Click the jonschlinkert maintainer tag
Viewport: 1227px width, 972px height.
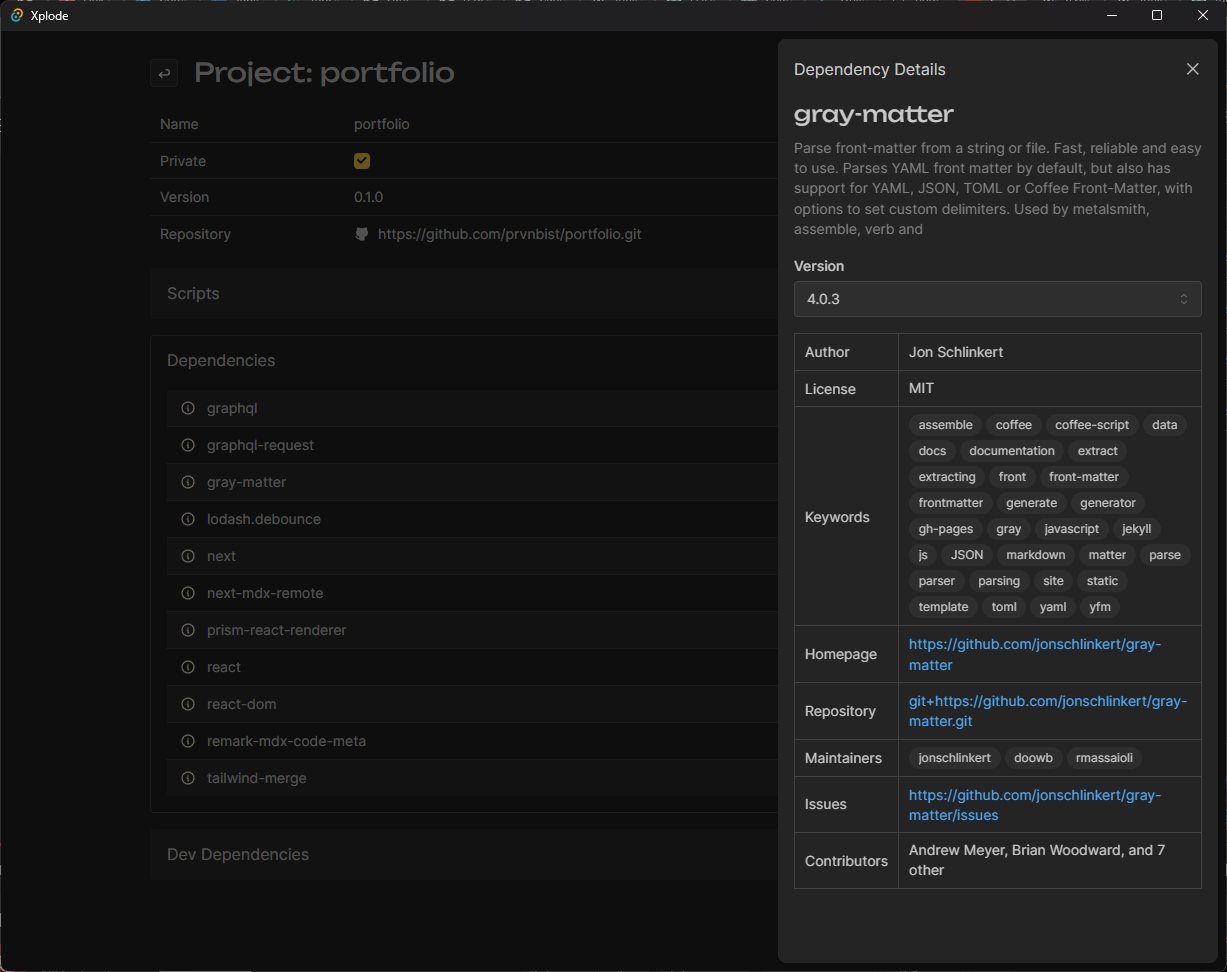click(x=954, y=758)
